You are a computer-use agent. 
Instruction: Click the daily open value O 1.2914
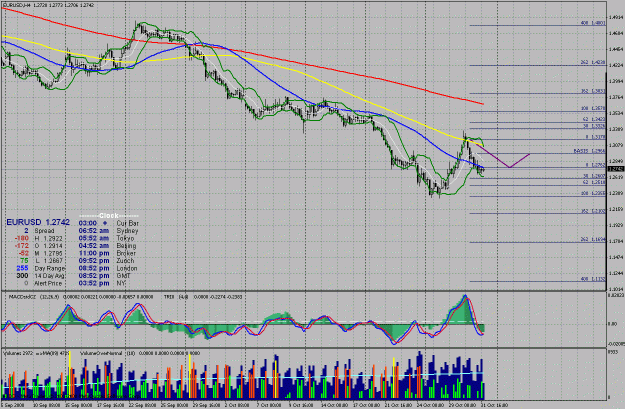click(x=48, y=246)
